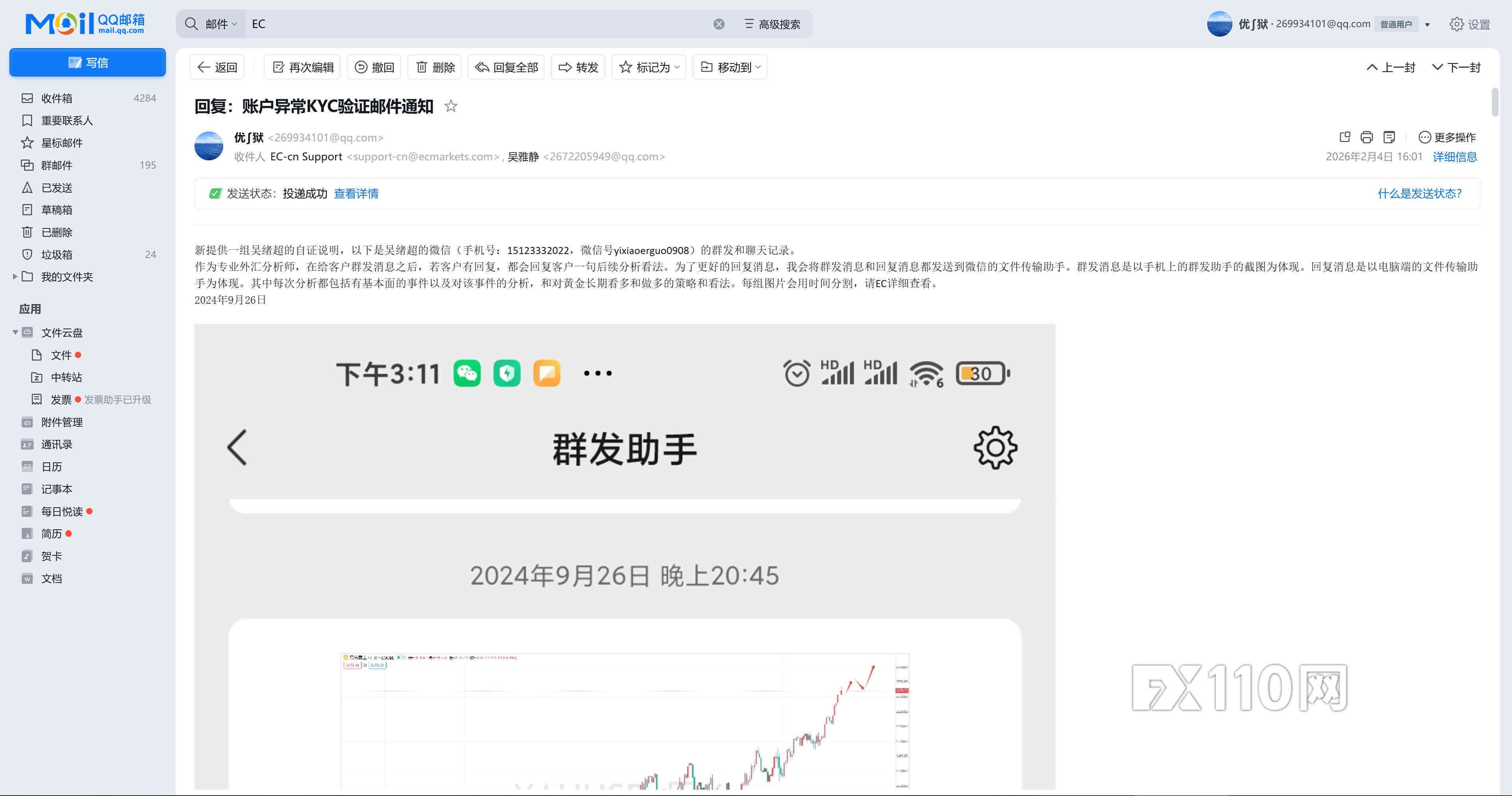Expand 我的文件夹 tree arrow

coord(15,276)
